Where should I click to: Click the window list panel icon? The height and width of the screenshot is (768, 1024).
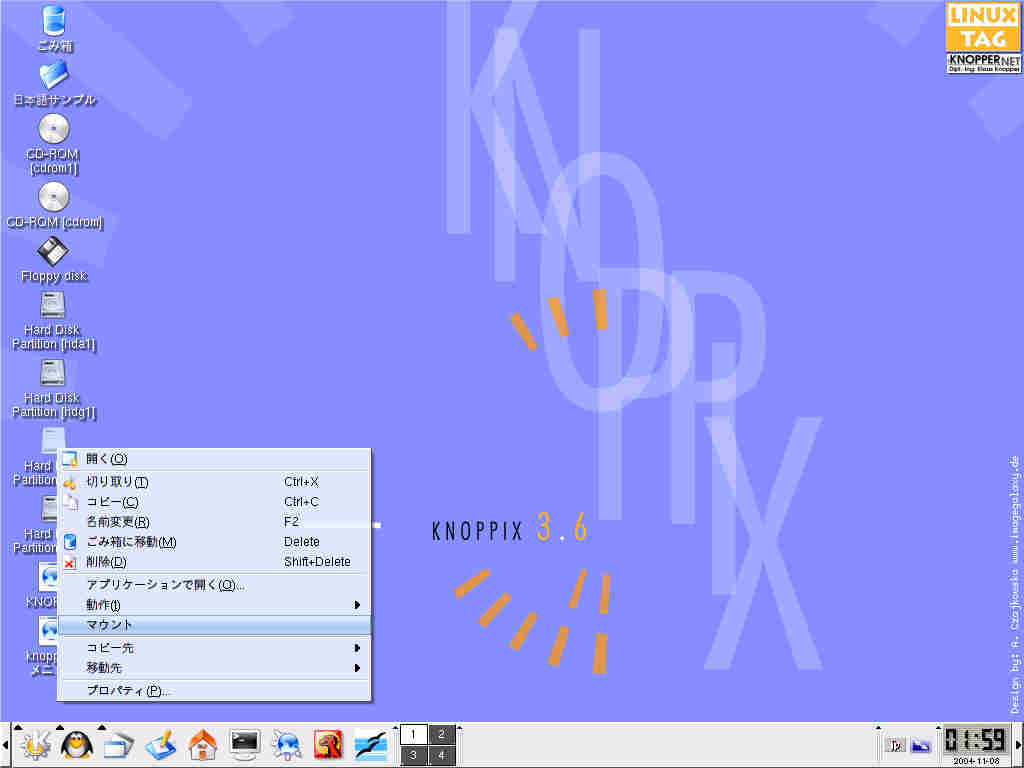(x=119, y=744)
